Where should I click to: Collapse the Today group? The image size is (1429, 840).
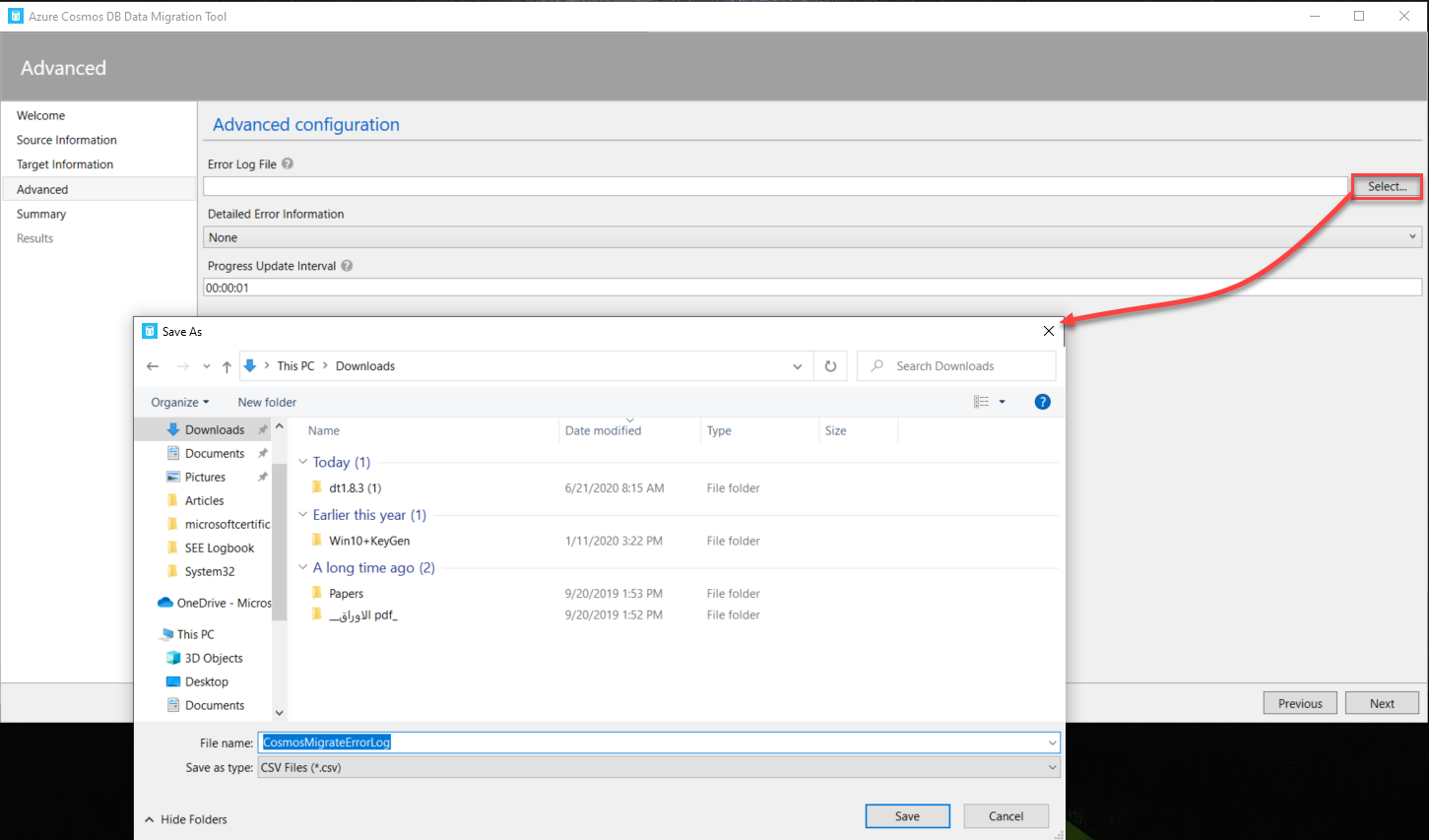tap(303, 462)
